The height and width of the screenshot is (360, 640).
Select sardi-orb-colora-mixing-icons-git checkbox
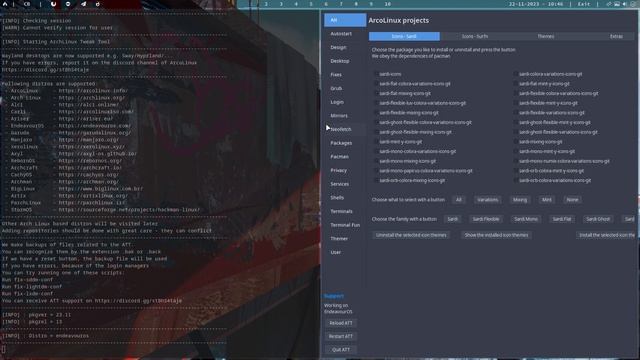pyautogui.click(x=376, y=180)
